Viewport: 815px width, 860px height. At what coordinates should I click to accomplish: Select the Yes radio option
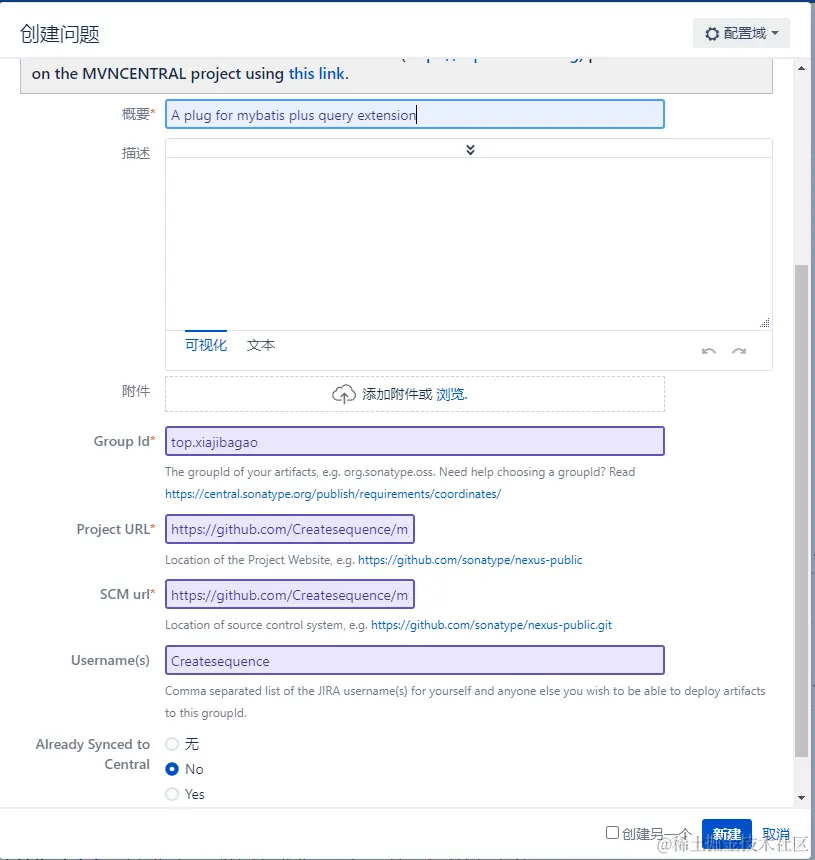point(172,794)
